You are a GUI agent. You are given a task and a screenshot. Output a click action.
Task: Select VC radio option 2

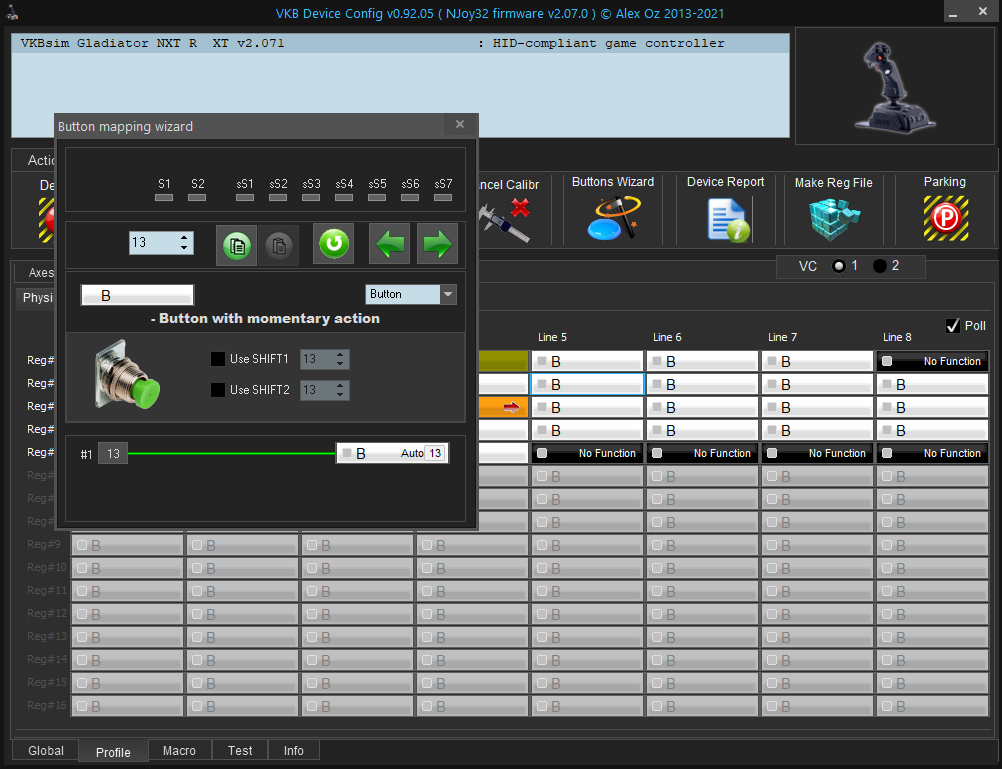[880, 266]
